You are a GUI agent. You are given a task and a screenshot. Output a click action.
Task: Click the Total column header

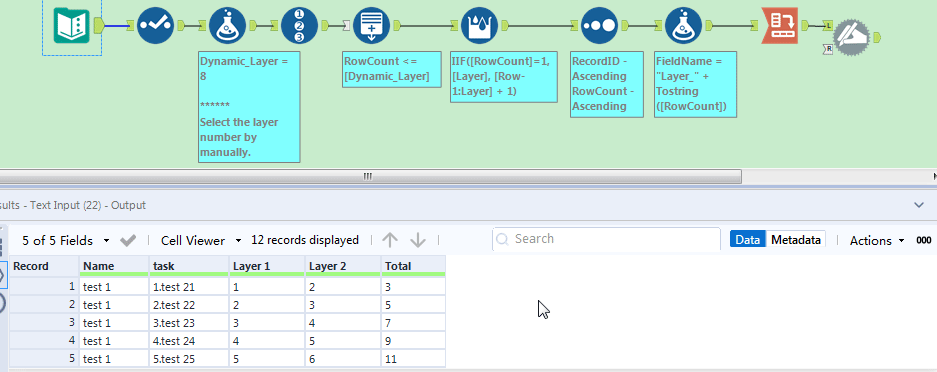pyautogui.click(x=414, y=266)
